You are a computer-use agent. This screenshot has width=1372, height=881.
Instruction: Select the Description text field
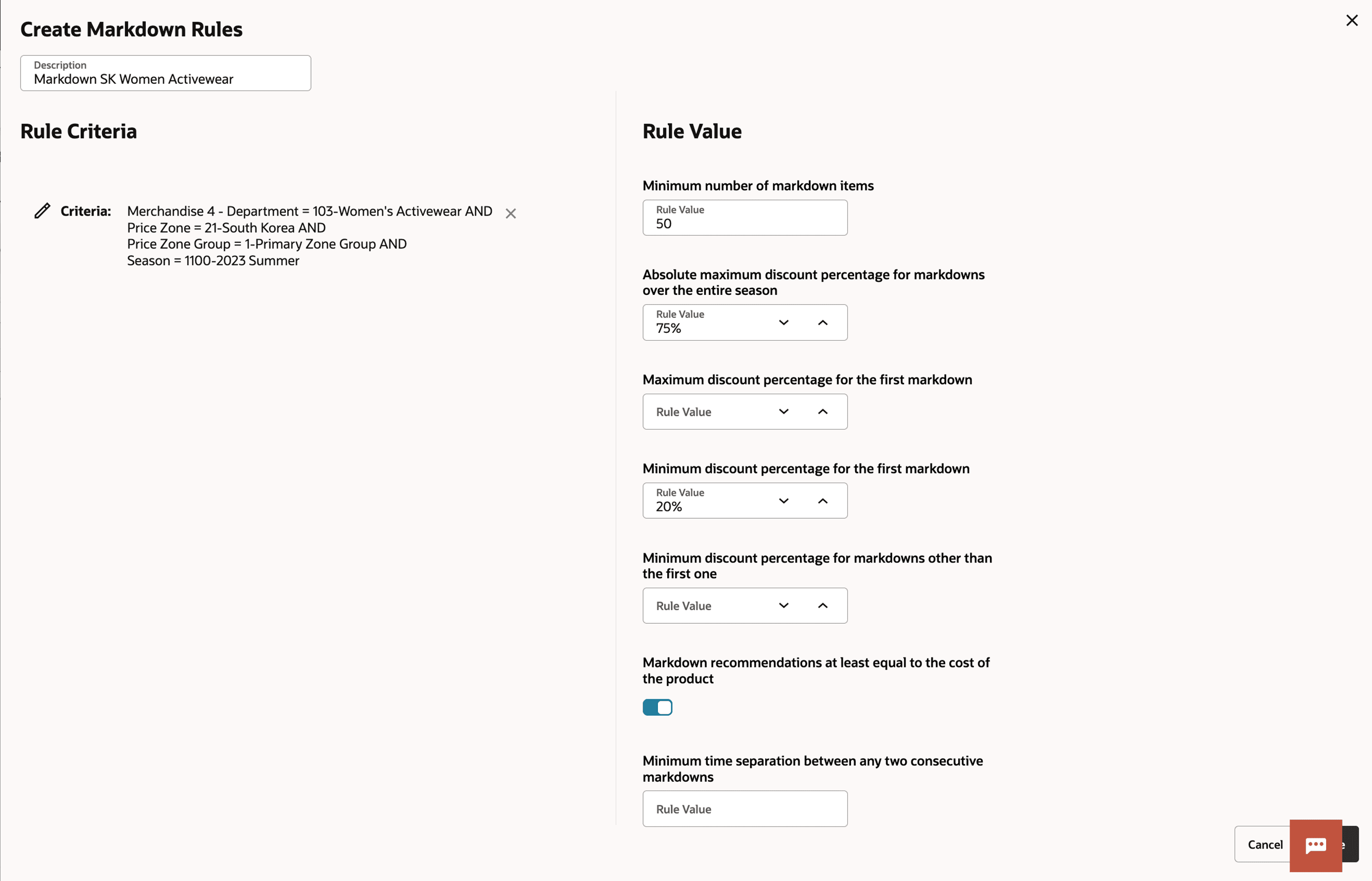pos(165,79)
